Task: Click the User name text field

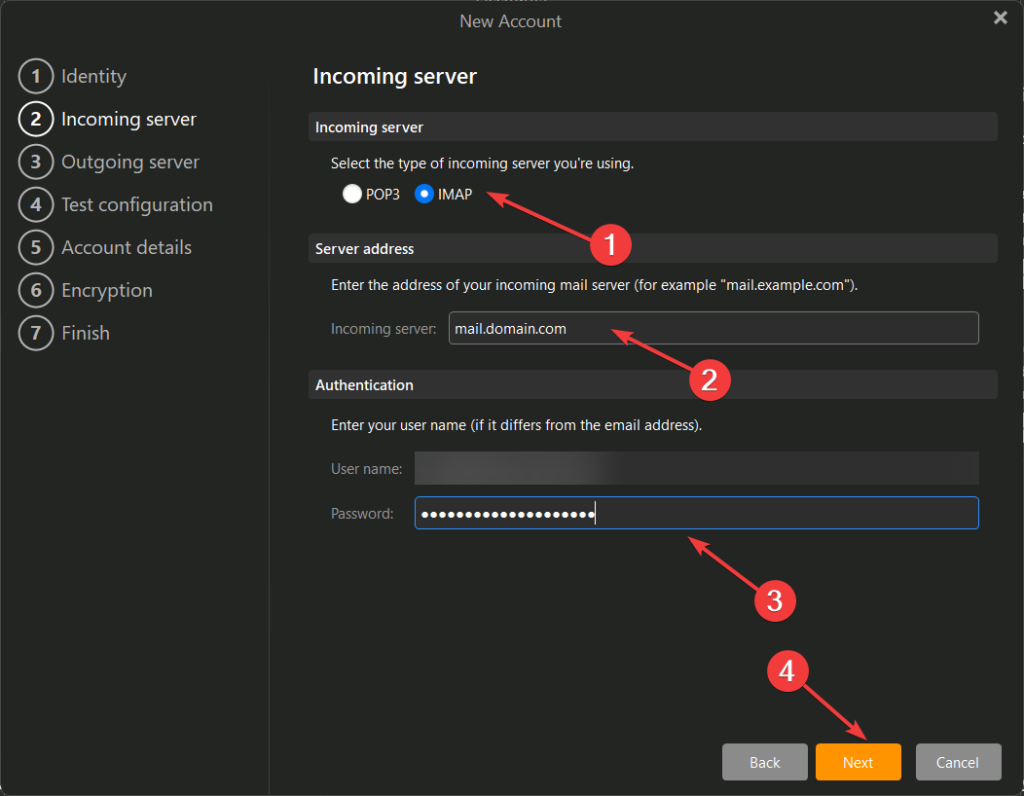Action: (x=696, y=468)
